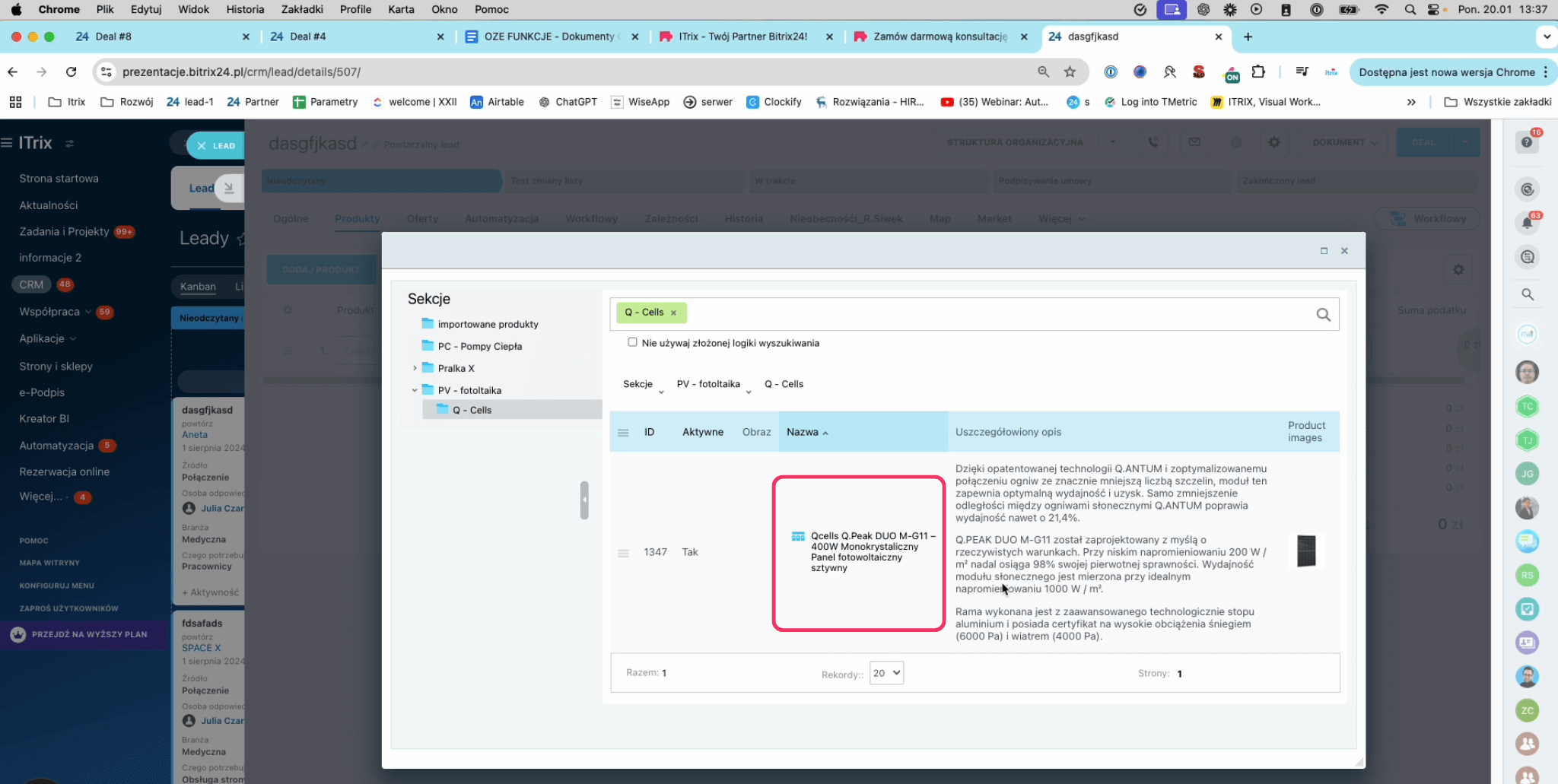Bookmark this page with star icon

(x=1070, y=71)
